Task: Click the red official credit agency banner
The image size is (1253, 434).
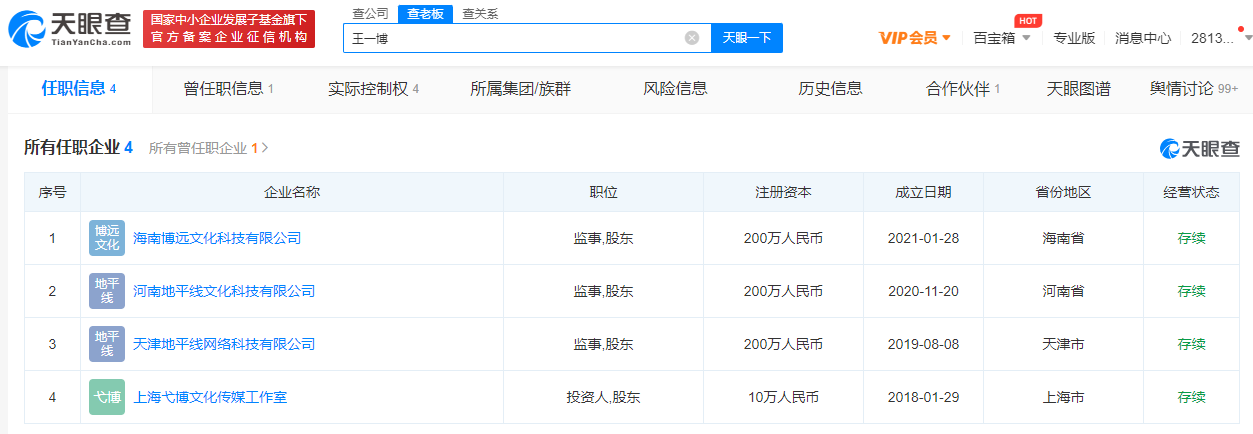Action: 229,29
